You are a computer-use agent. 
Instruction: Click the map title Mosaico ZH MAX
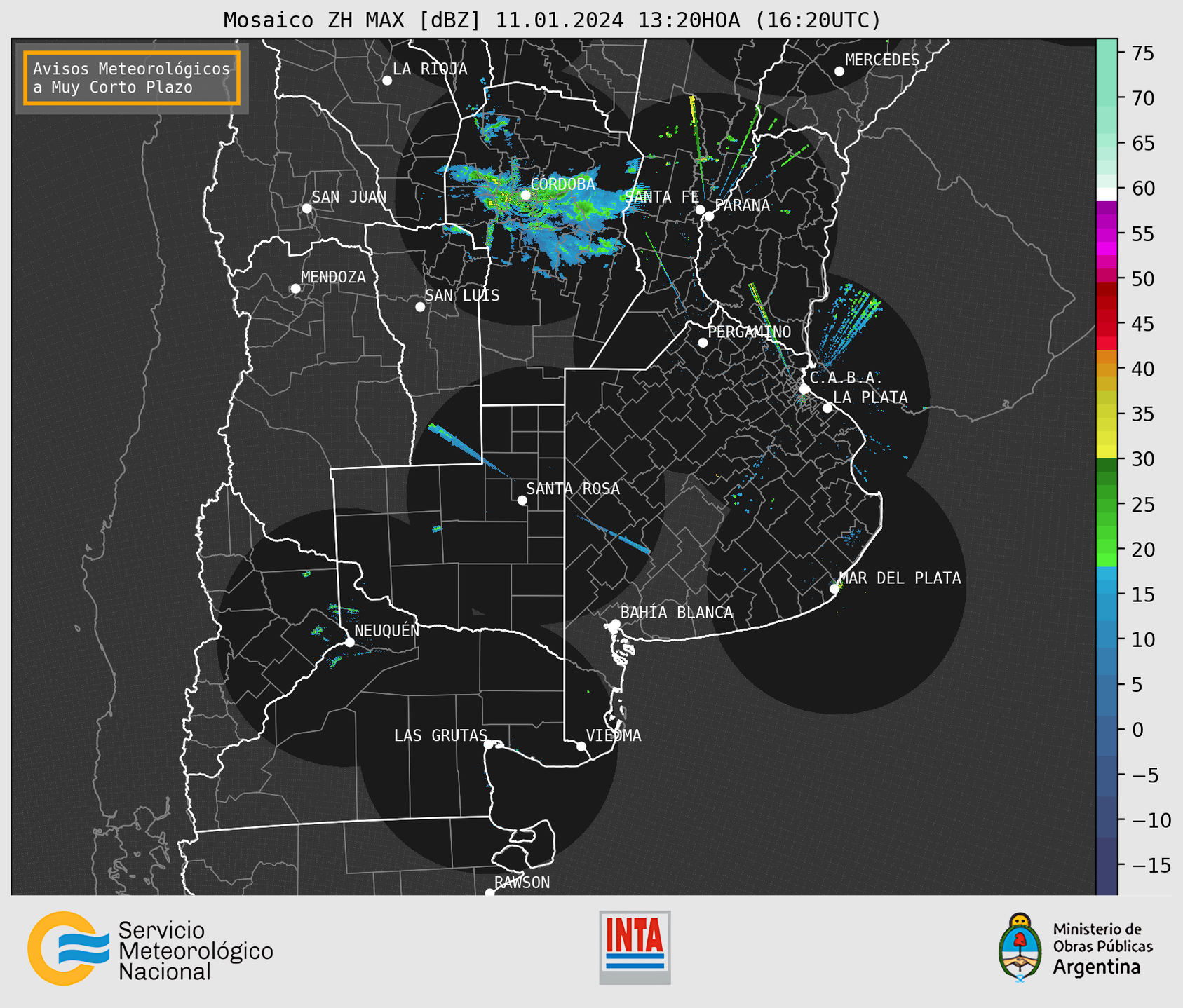[552, 20]
